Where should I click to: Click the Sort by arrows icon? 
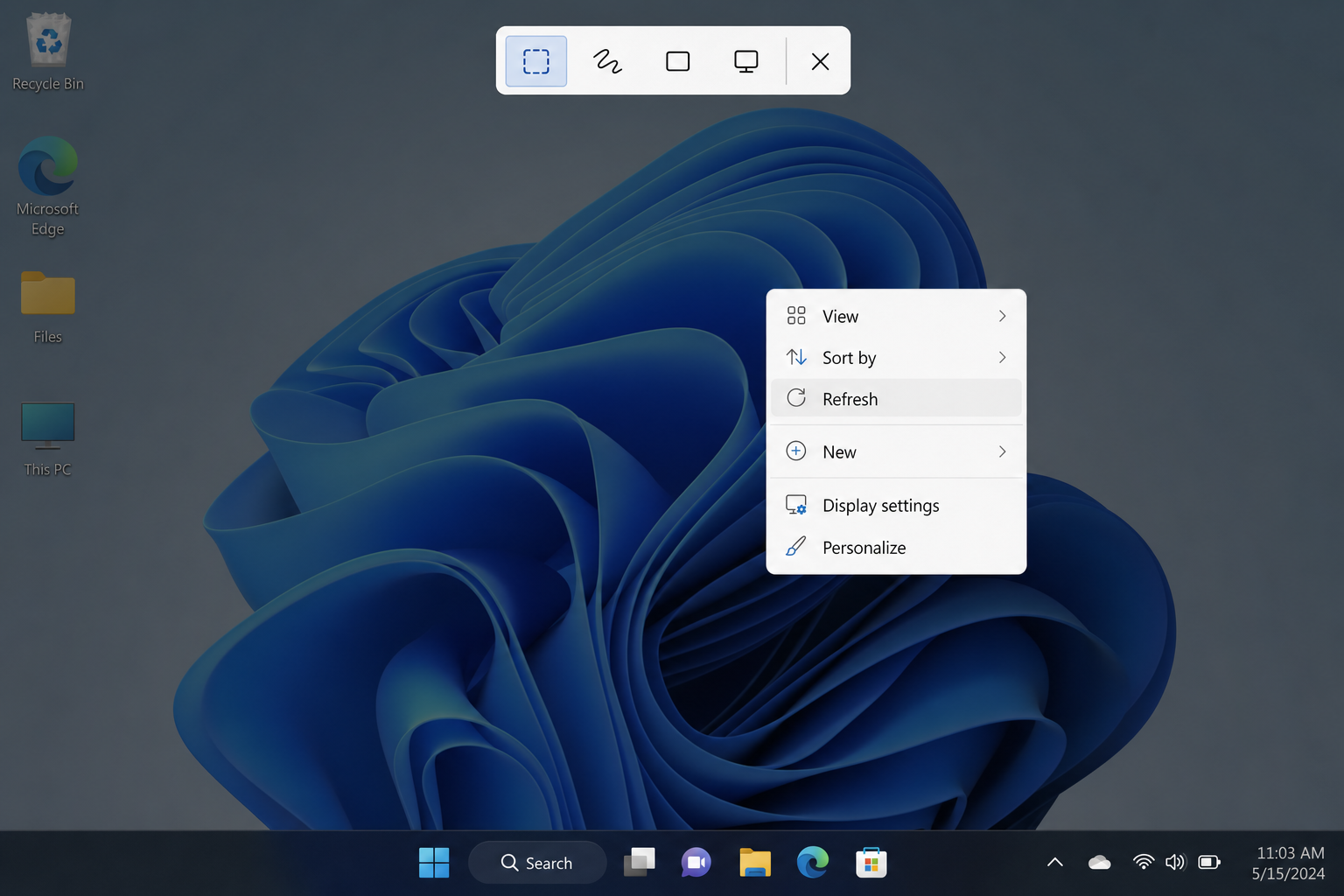(x=796, y=357)
